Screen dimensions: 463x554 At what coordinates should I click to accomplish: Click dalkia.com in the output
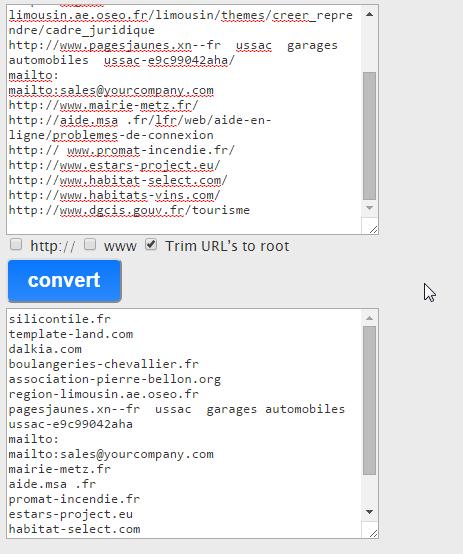pos(45,349)
